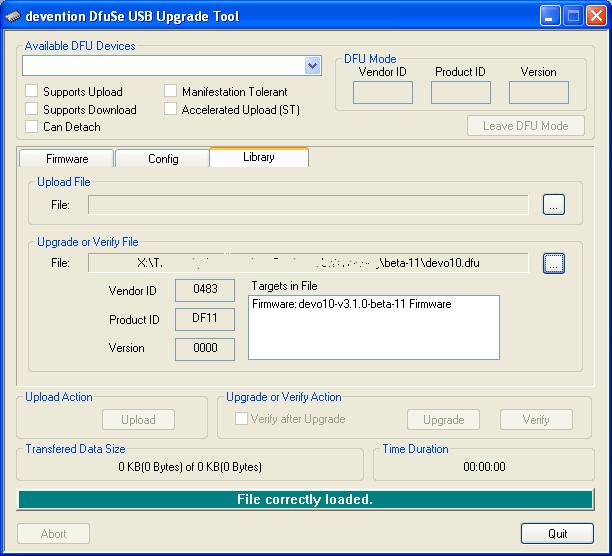
Task: Switch to the Config tab
Action: pos(163,159)
